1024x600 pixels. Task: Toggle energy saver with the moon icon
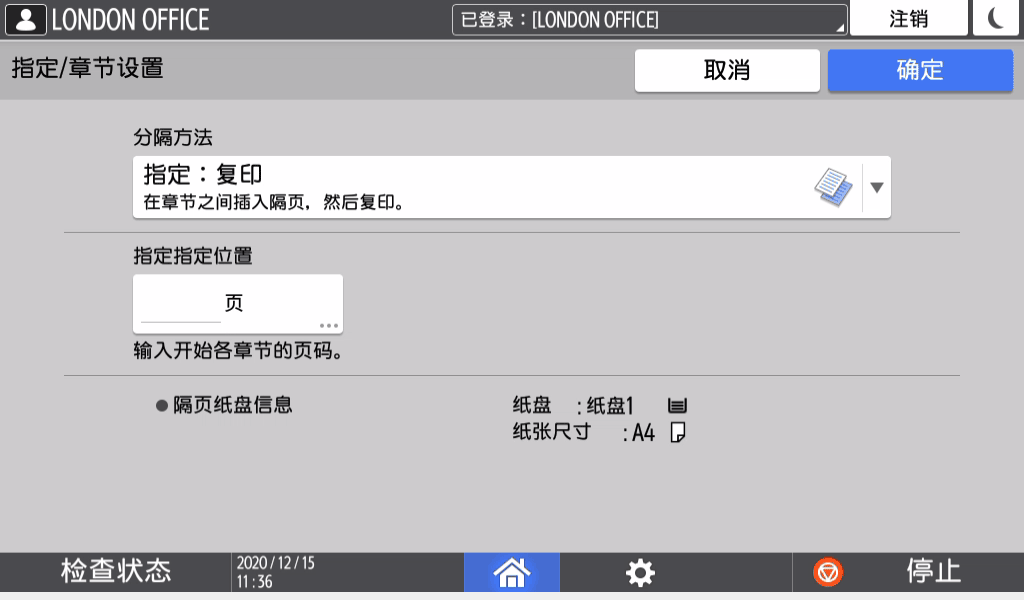[x=996, y=18]
